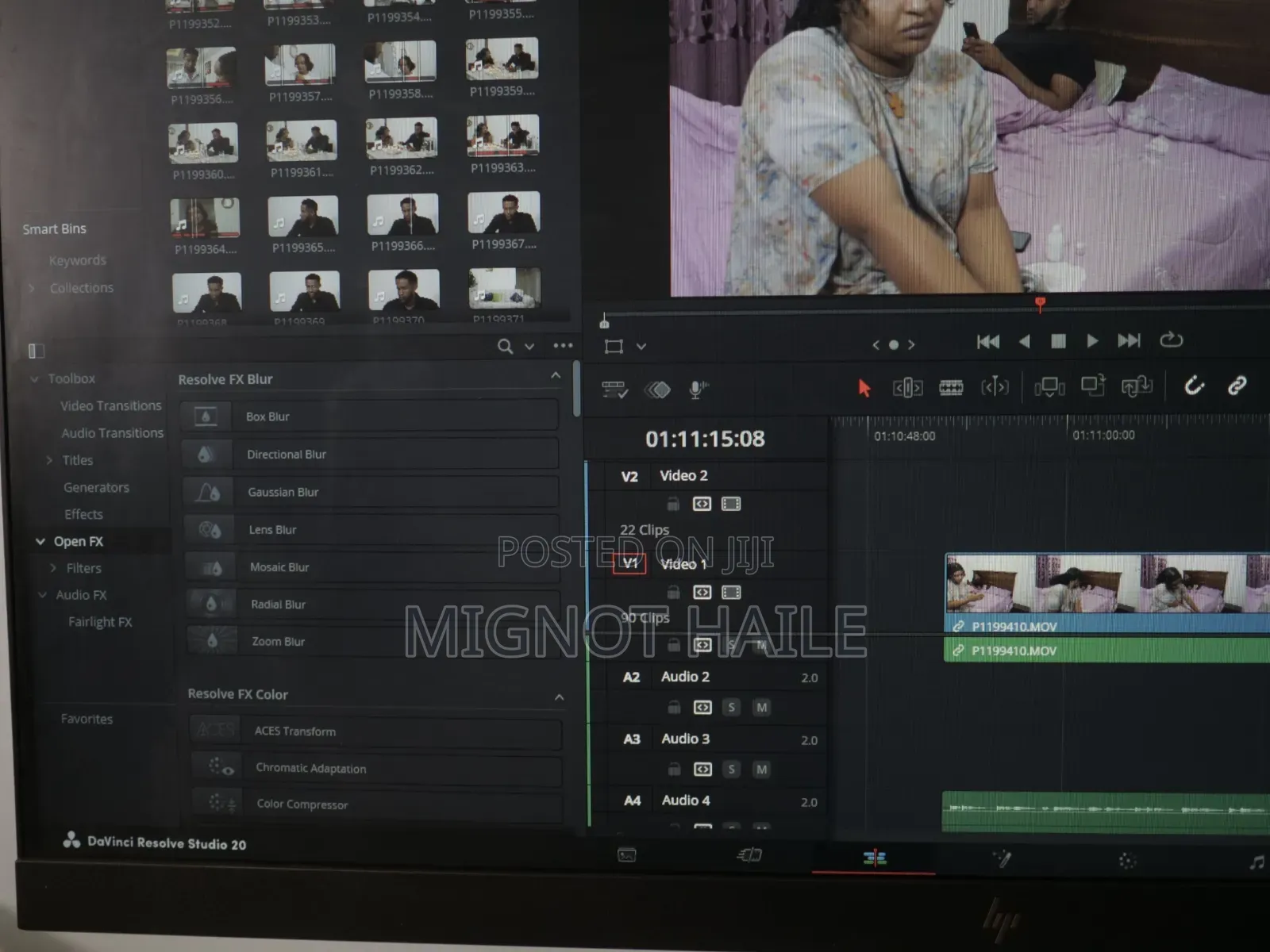This screenshot has height=952, width=1270.
Task: Disable the Video 2 track filmstrip toggle
Action: (x=731, y=504)
